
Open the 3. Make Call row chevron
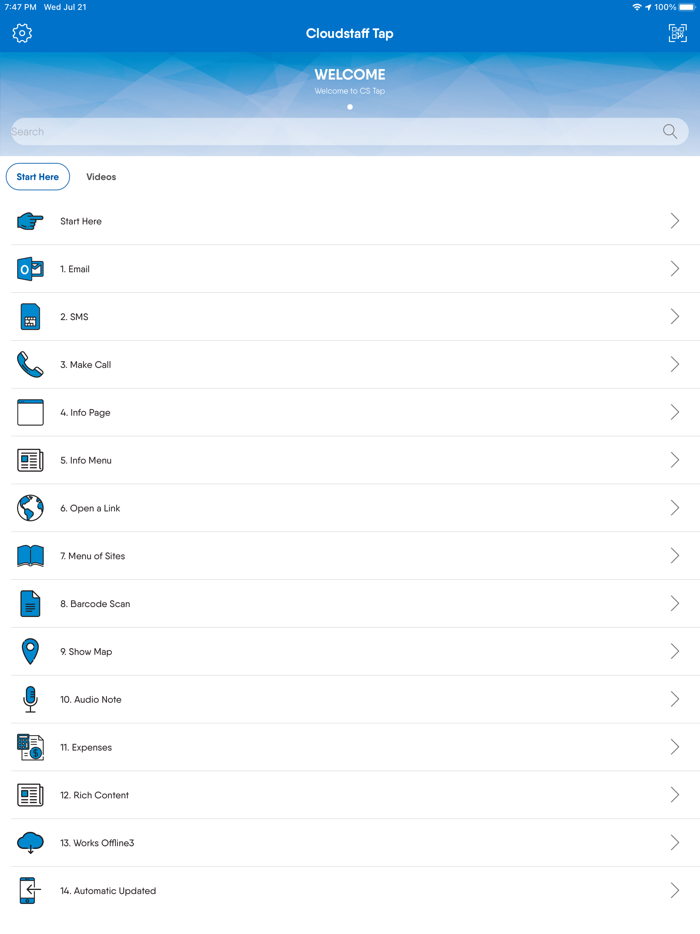(674, 365)
